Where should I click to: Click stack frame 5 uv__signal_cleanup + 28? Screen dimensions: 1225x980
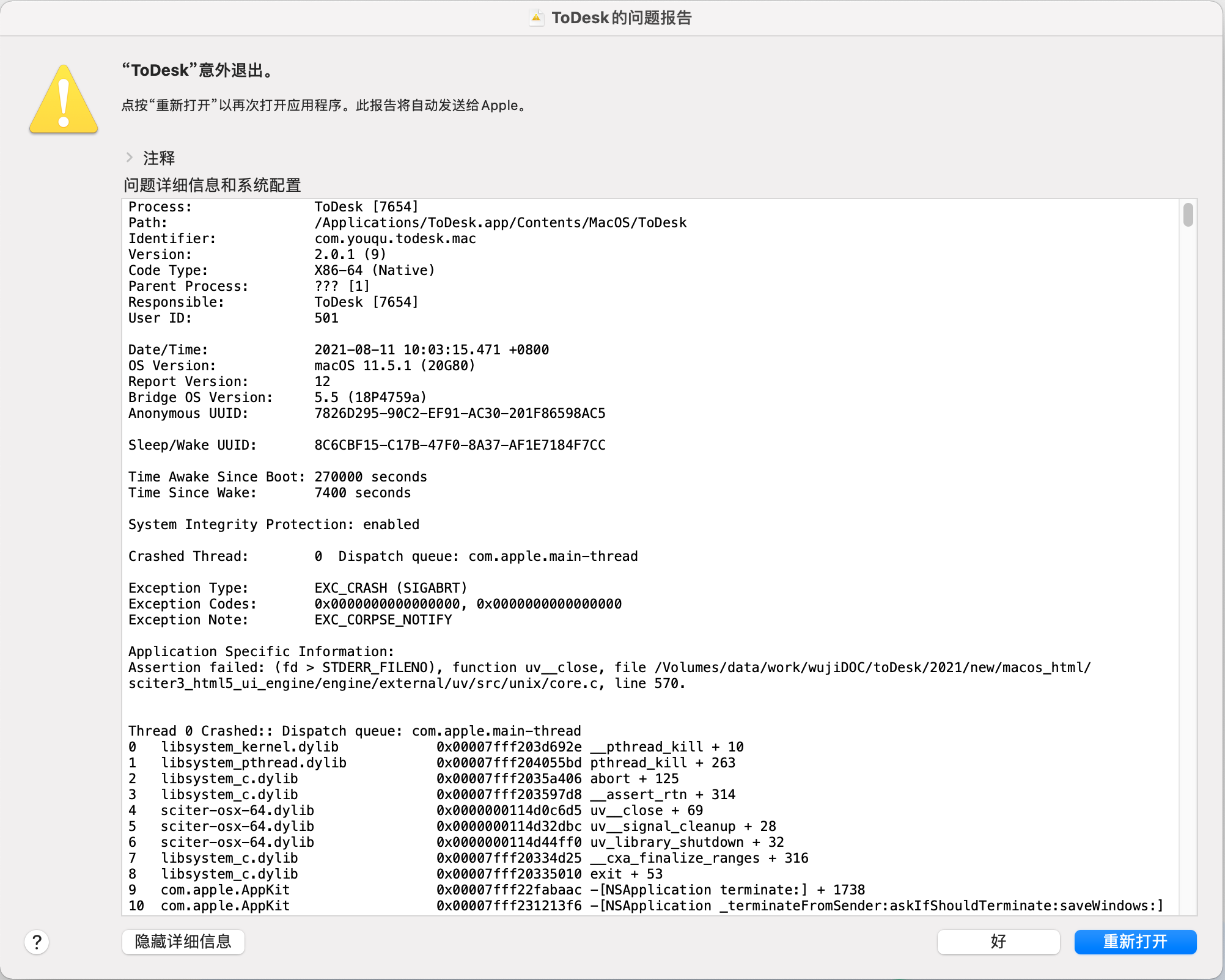coord(452,826)
